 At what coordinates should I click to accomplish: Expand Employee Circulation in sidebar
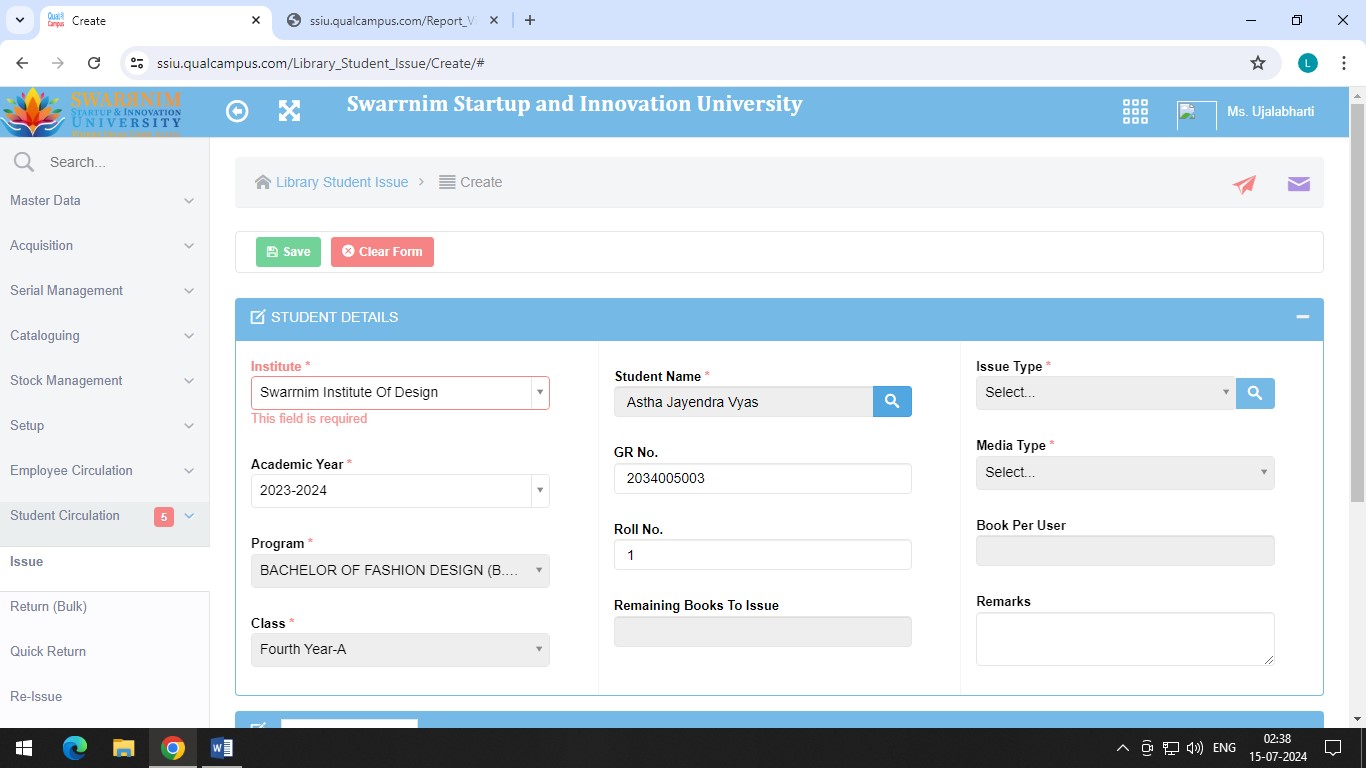[x=104, y=471]
